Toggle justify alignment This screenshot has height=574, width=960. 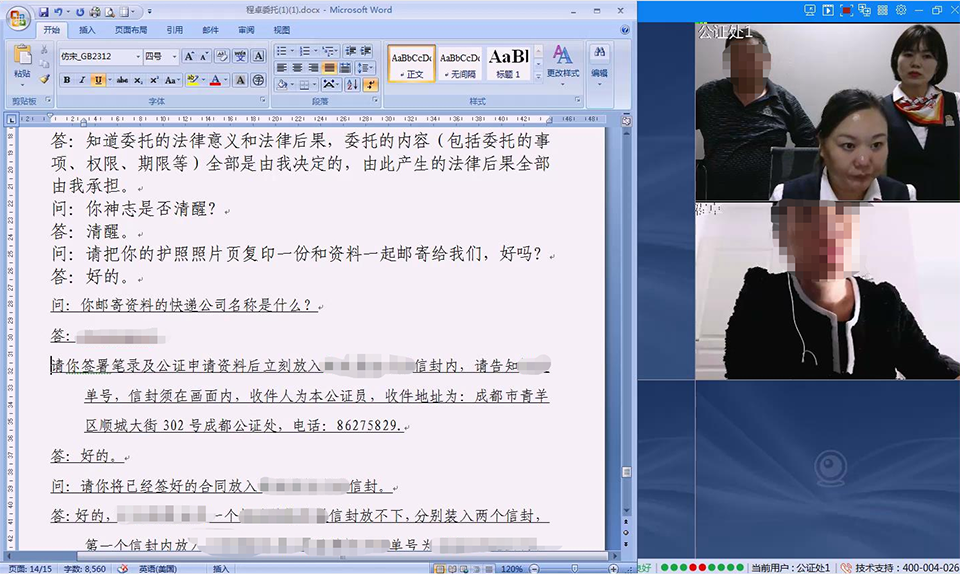pyautogui.click(x=329, y=67)
